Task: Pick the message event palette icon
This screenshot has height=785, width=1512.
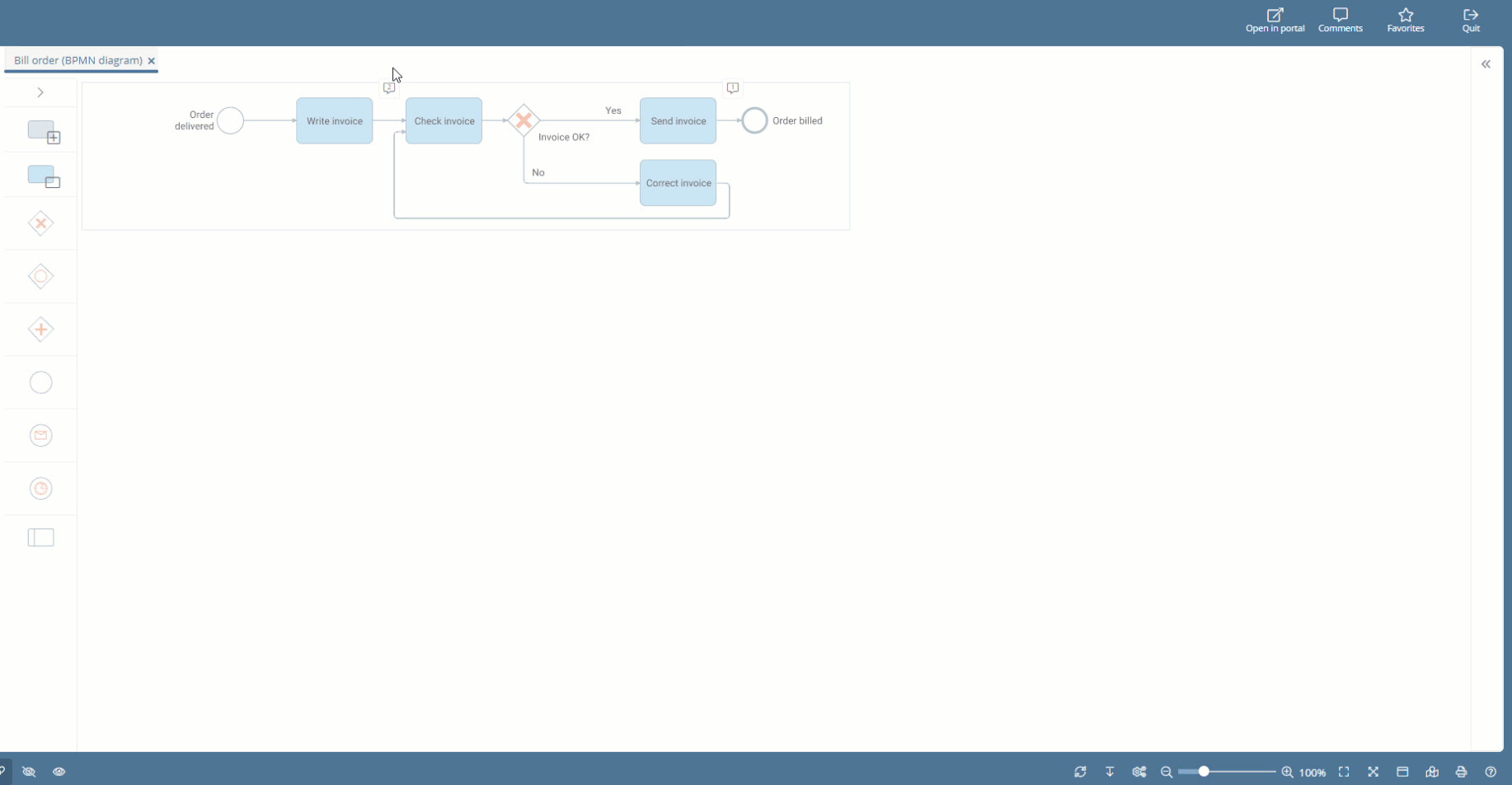Action: (x=40, y=435)
